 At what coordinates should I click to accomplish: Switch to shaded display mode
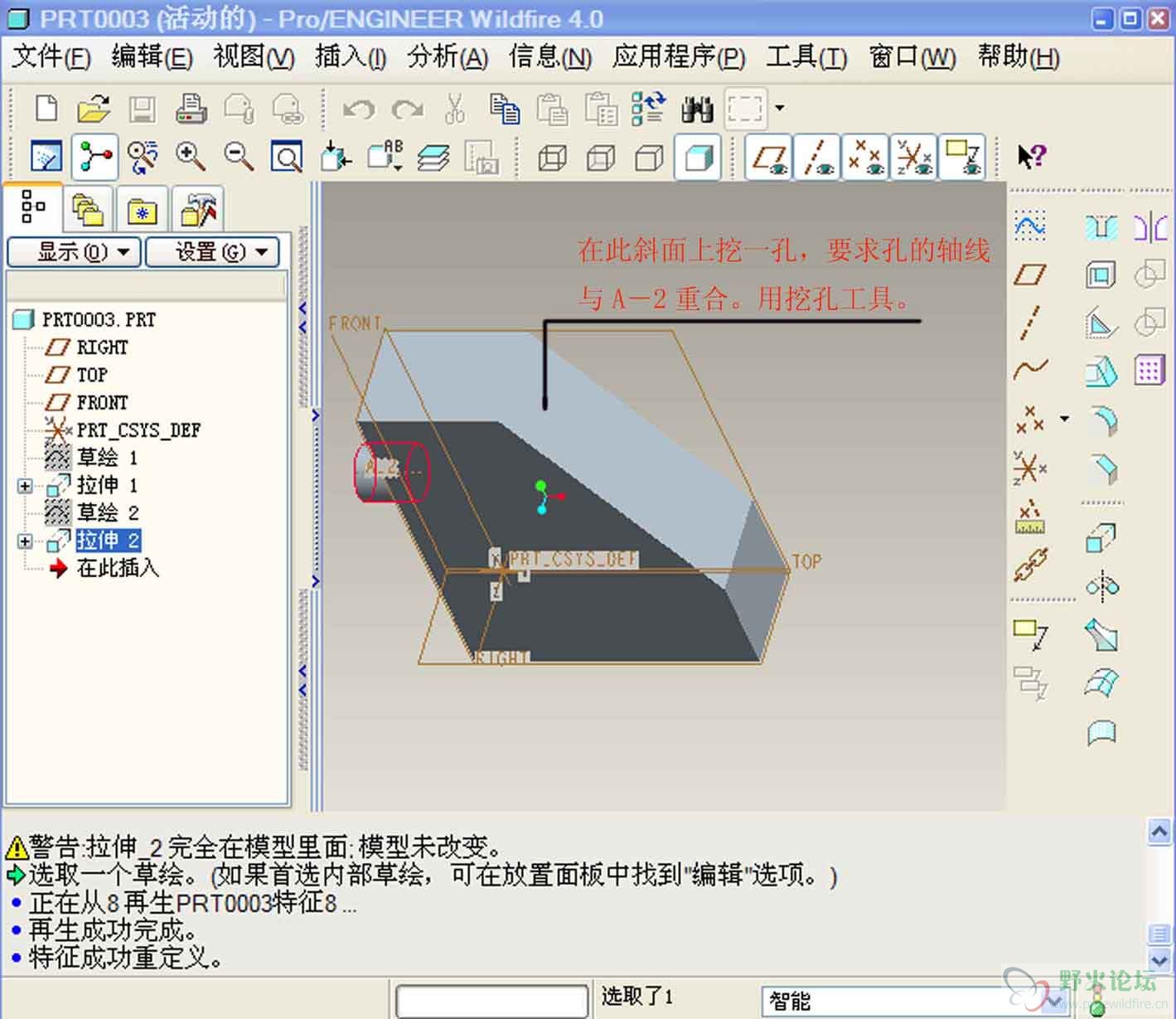[x=698, y=157]
